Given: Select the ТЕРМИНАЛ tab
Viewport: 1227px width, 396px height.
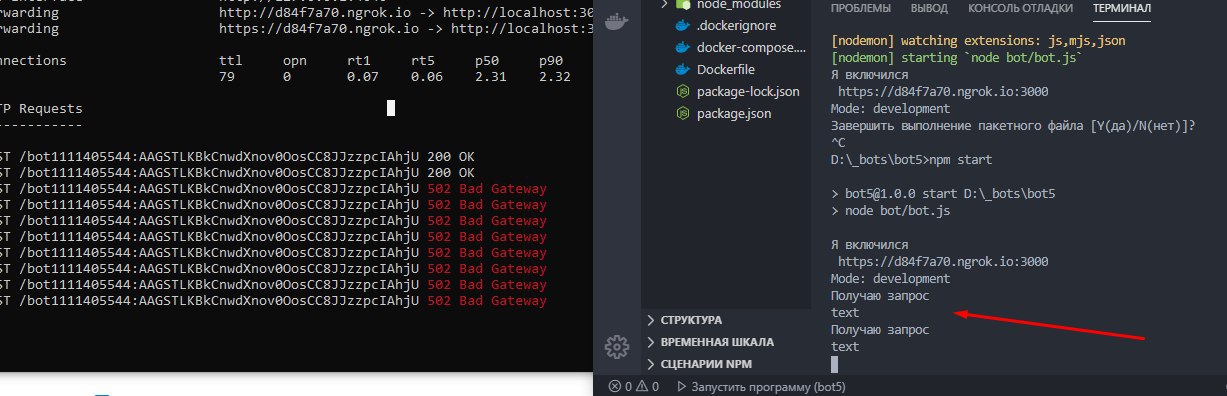Looking at the screenshot, I should click(x=1122, y=8).
